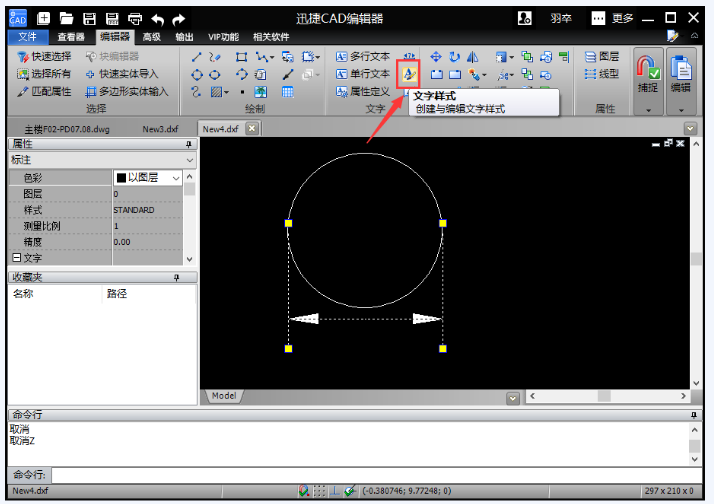
Task: Click the highlighted Text Style (文字样式) icon
Action: [409, 74]
